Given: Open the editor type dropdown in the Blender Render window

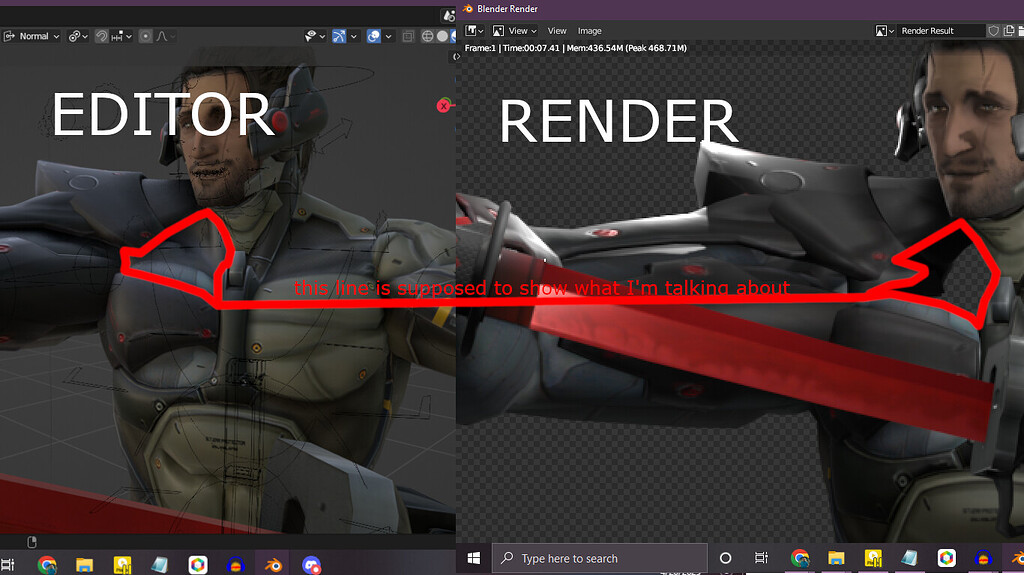Looking at the screenshot, I should pyautogui.click(x=474, y=31).
